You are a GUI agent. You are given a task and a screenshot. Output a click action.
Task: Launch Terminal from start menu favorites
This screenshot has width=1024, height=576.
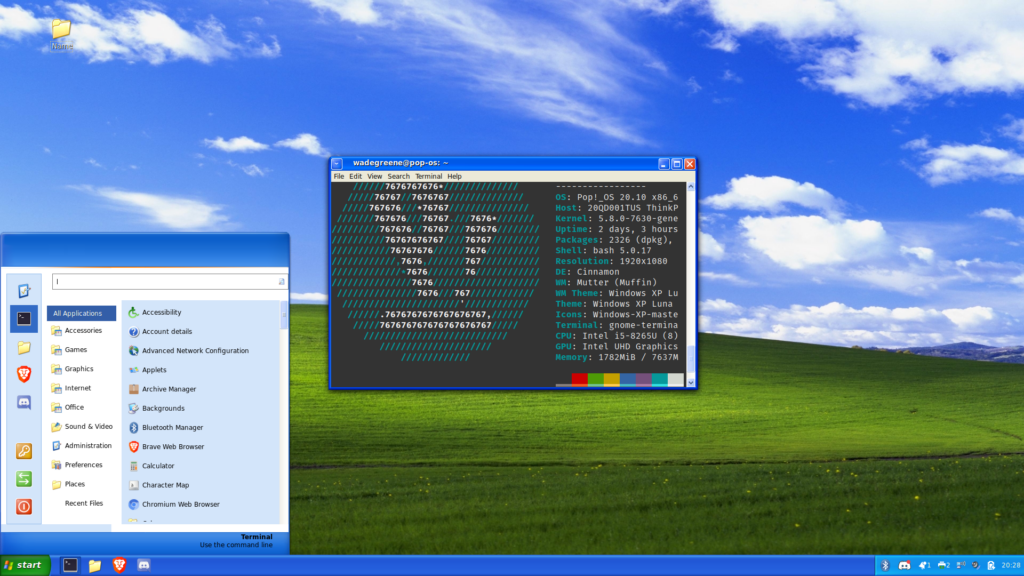[x=24, y=319]
